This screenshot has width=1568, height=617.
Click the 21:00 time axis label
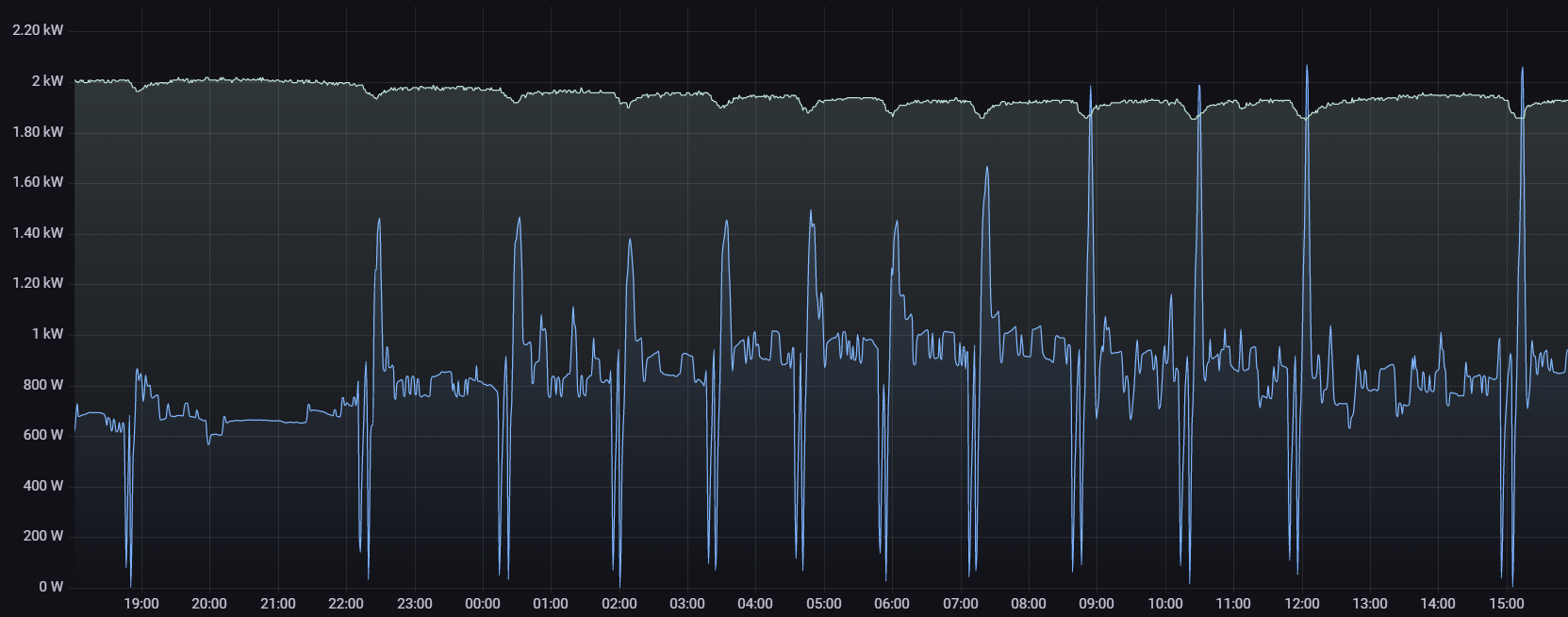click(277, 604)
